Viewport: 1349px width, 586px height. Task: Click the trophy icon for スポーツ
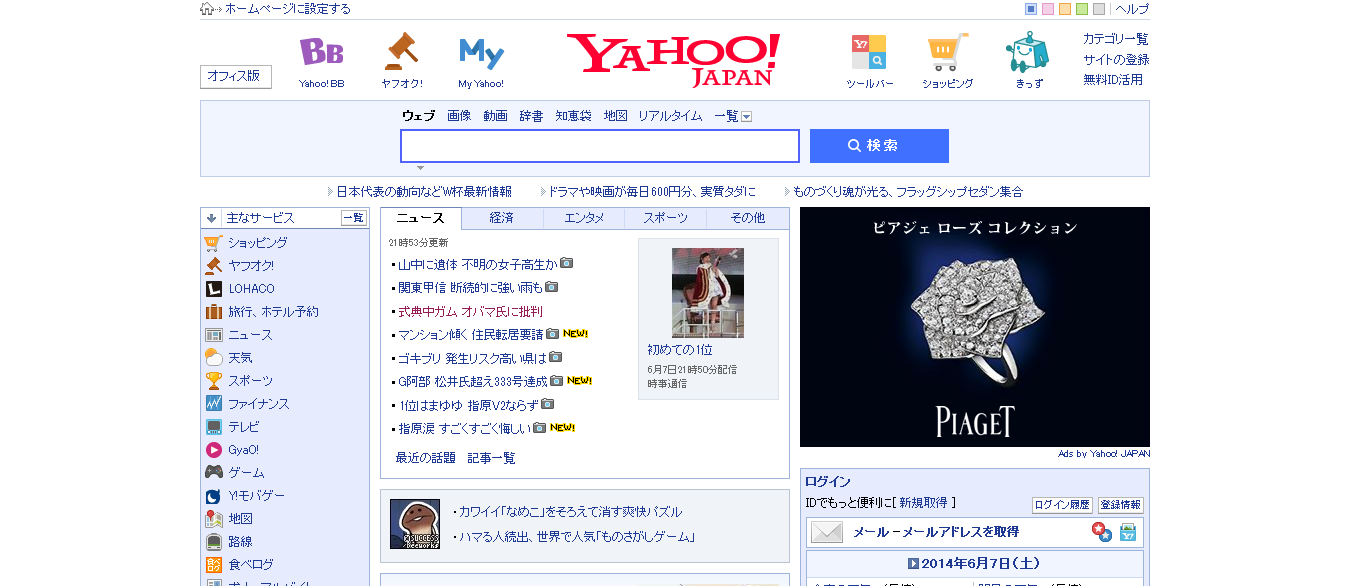(x=213, y=380)
